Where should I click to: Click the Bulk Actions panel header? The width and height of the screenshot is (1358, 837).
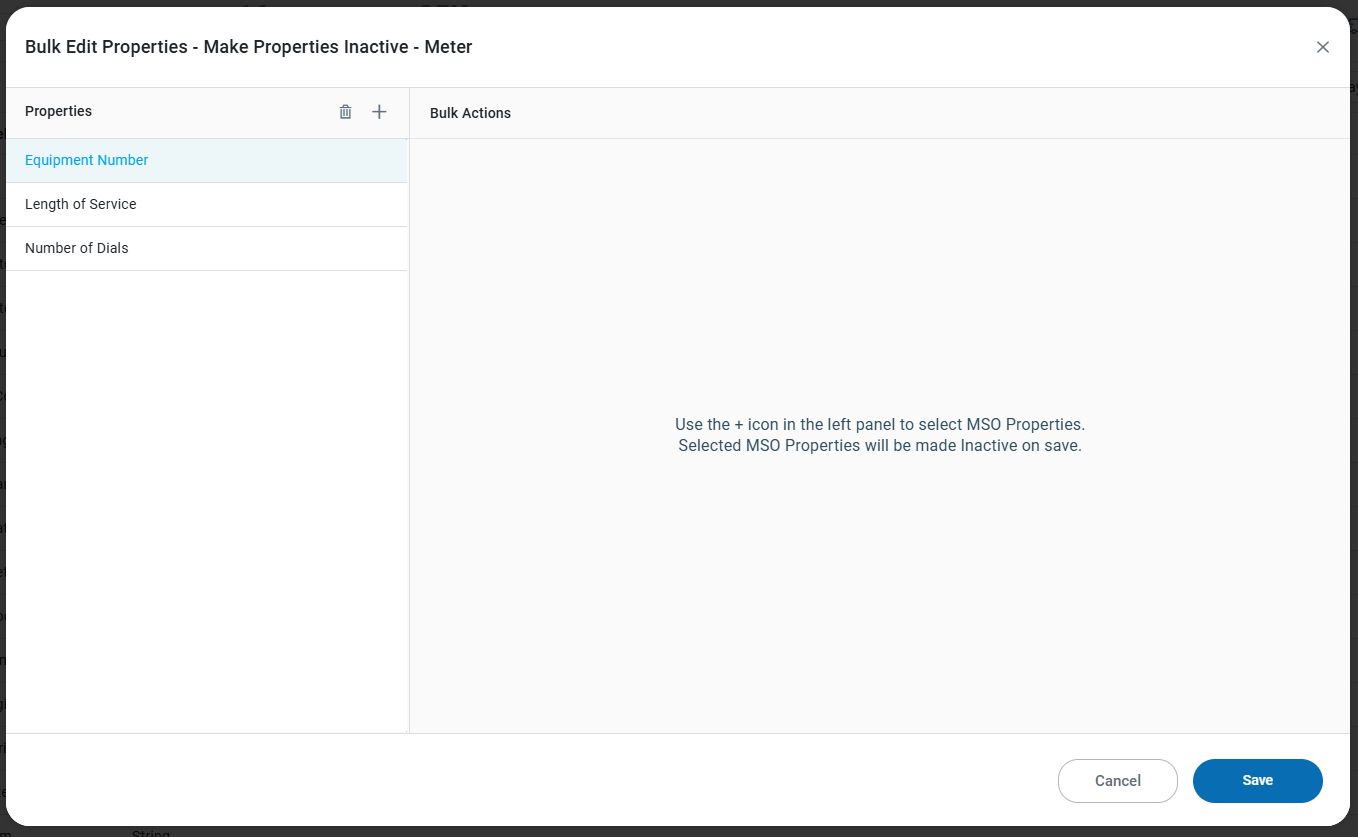pyautogui.click(x=470, y=113)
